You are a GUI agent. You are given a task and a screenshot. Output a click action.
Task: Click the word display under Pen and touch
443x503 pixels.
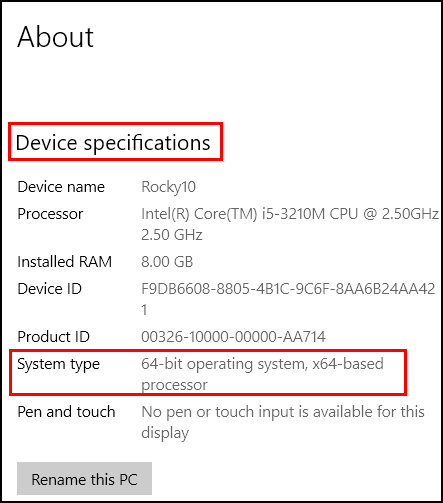(165, 433)
